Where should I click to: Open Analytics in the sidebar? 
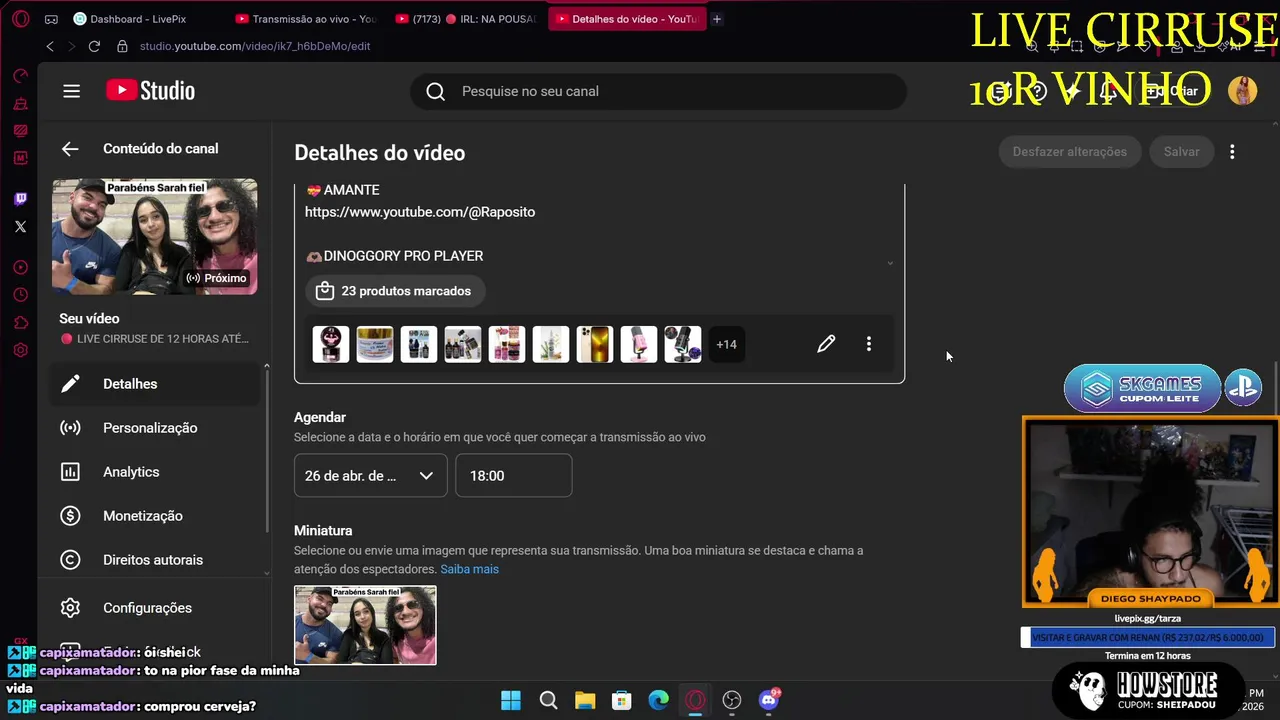155,472
